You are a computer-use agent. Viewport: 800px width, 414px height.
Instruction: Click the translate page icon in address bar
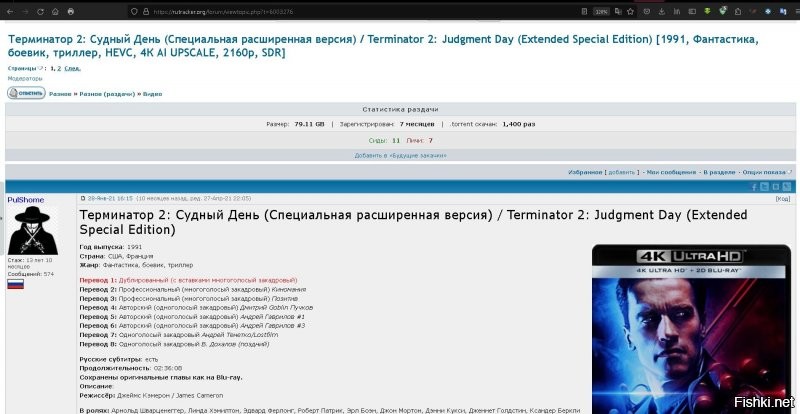(x=618, y=11)
